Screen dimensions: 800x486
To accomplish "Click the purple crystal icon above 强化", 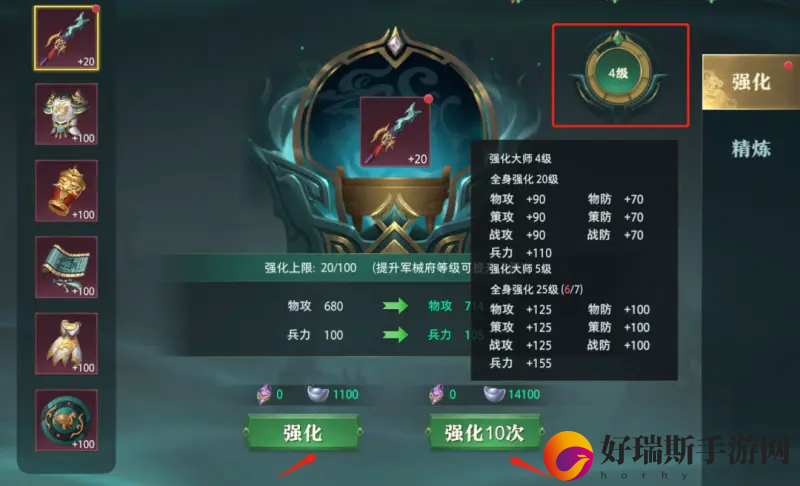I will tap(264, 394).
